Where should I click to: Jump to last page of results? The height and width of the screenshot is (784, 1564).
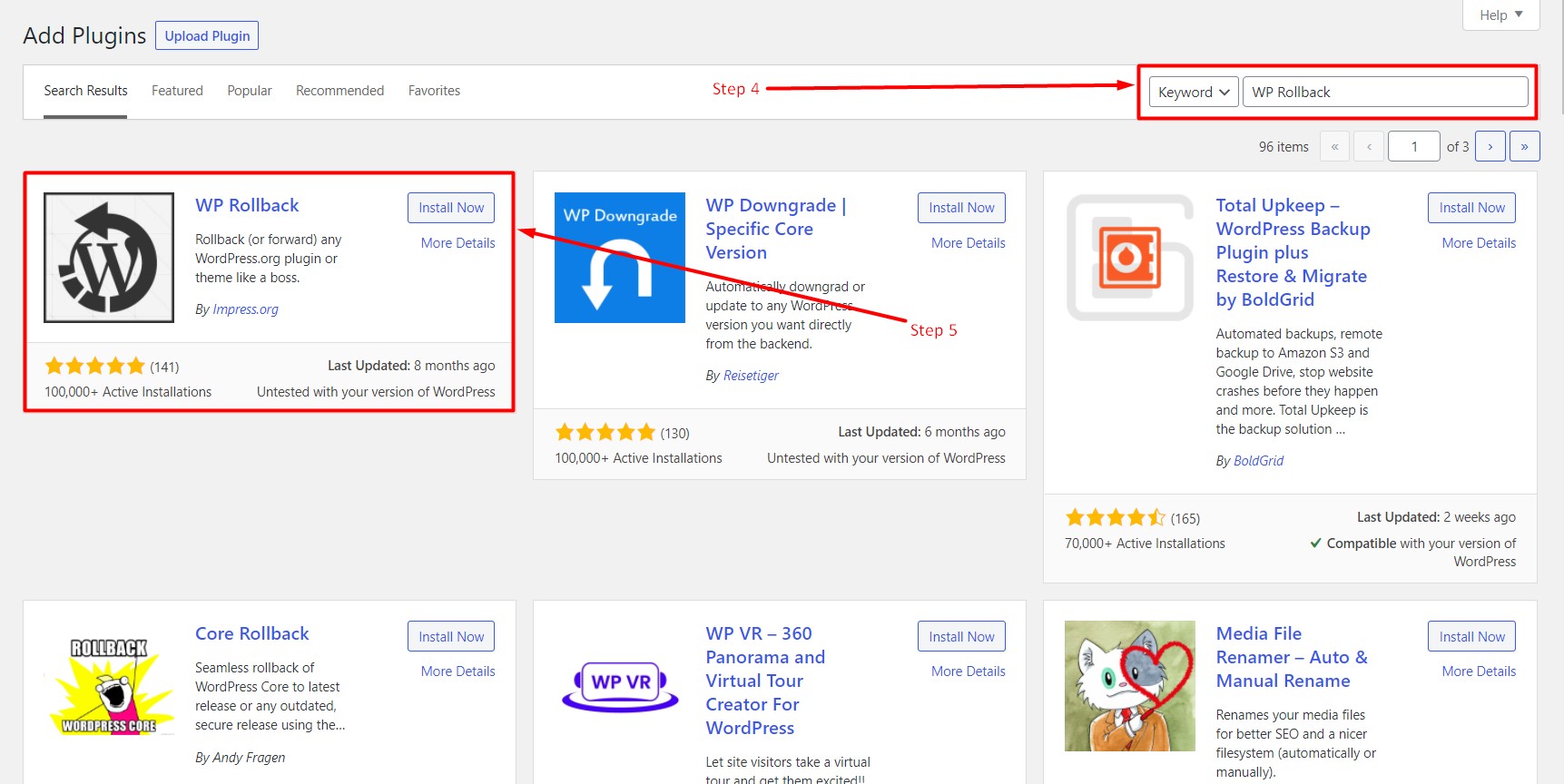[1525, 146]
